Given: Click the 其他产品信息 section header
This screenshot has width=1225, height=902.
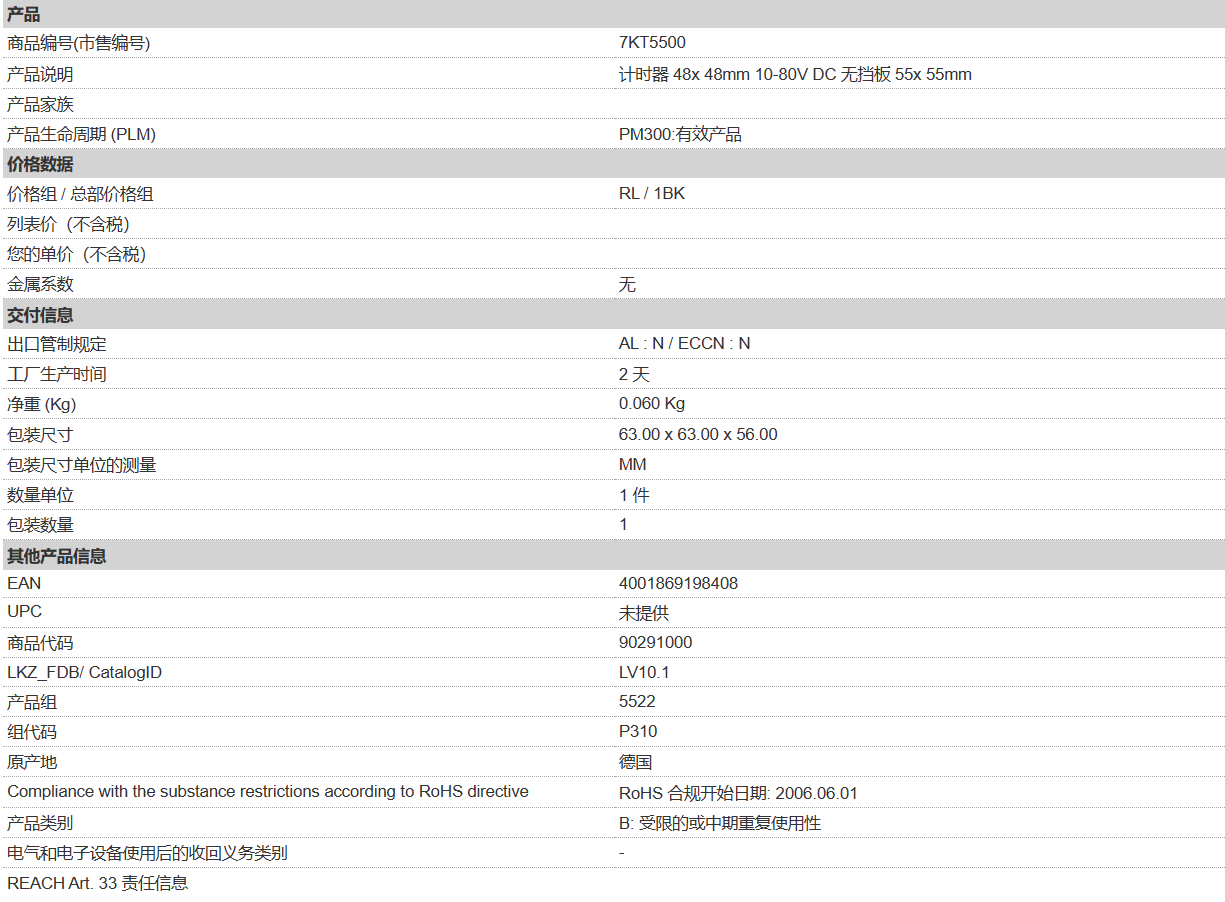Looking at the screenshot, I should pyautogui.click(x=57, y=555).
